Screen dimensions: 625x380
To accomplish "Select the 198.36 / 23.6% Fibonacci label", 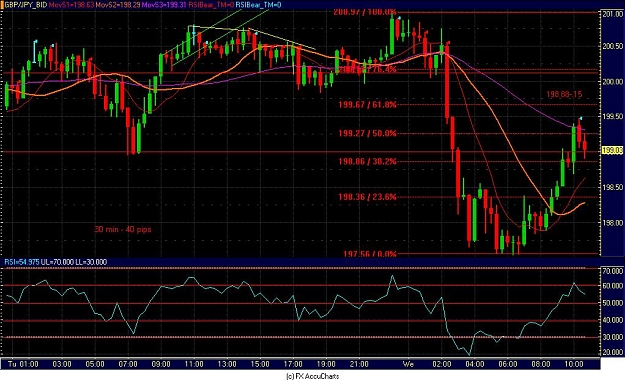I will point(368,197).
